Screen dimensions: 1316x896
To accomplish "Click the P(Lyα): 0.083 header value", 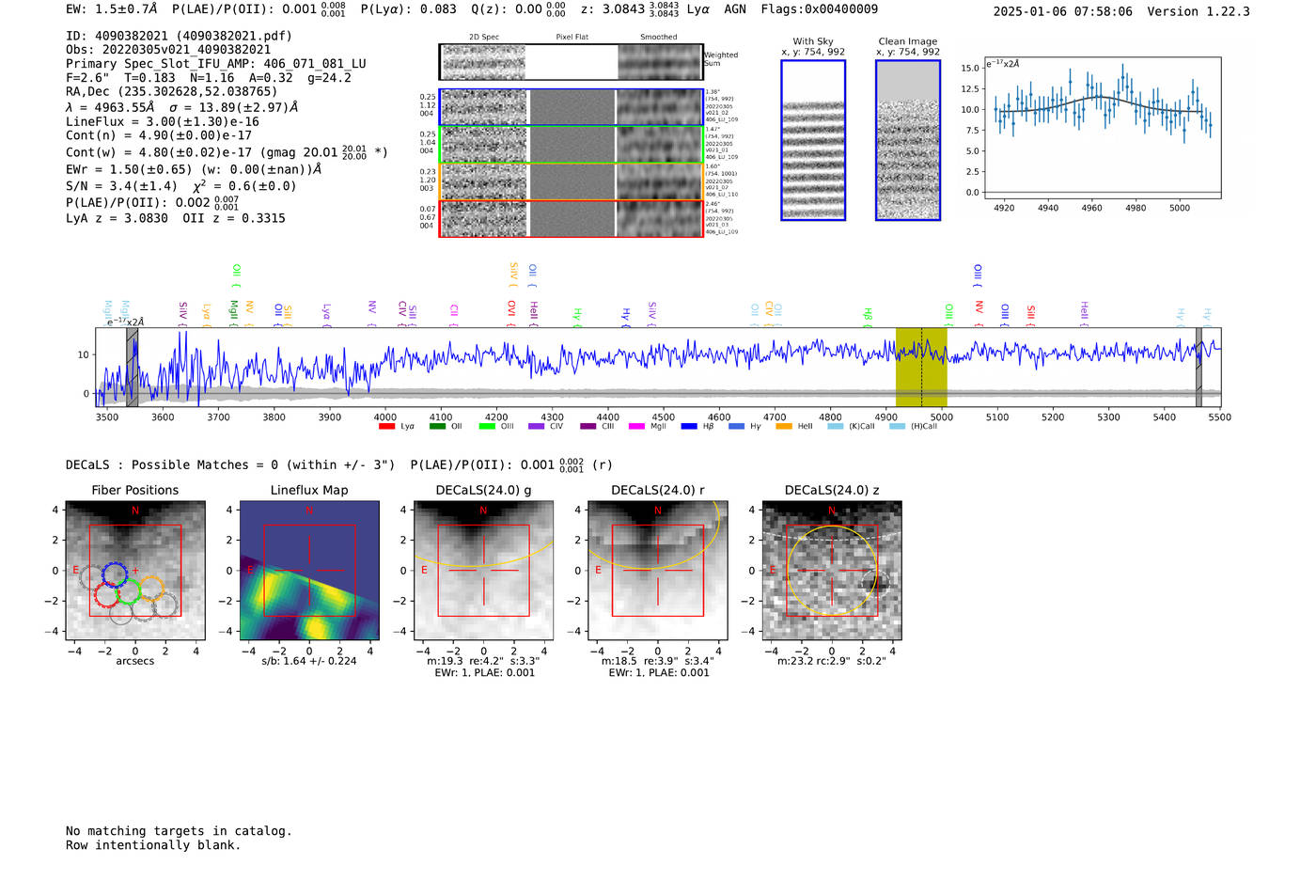I will (x=409, y=9).
